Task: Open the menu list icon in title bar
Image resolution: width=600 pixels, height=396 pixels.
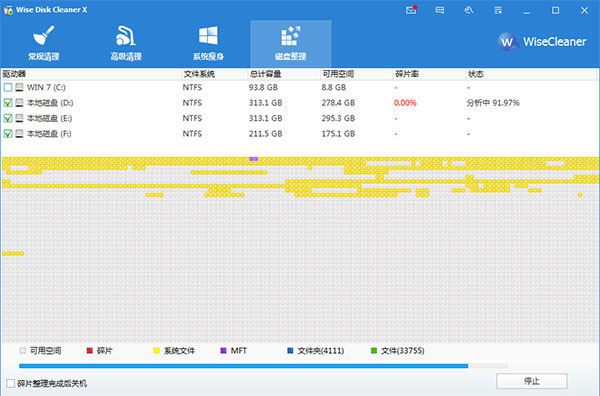Action: 497,10
